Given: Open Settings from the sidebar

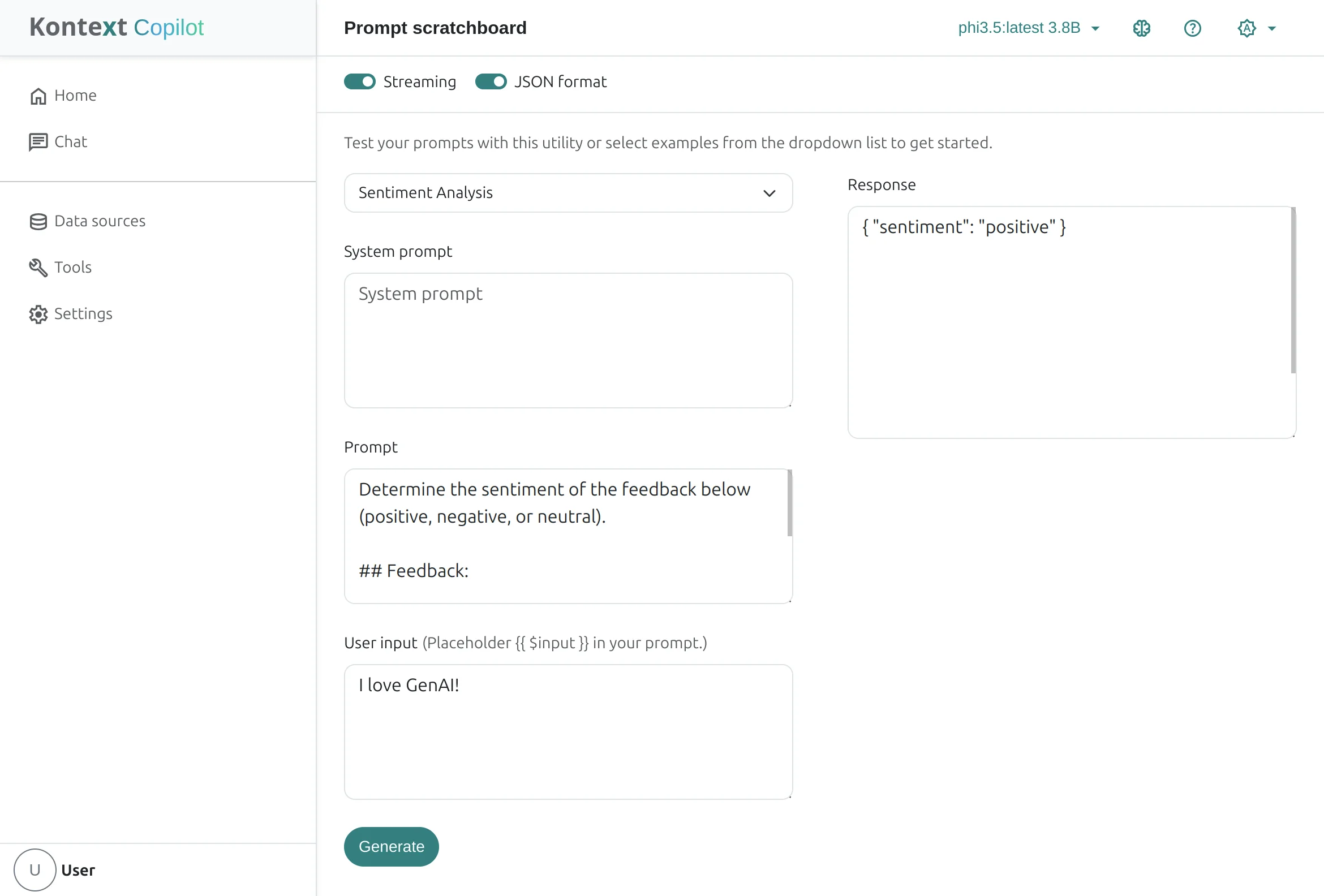Looking at the screenshot, I should [83, 313].
